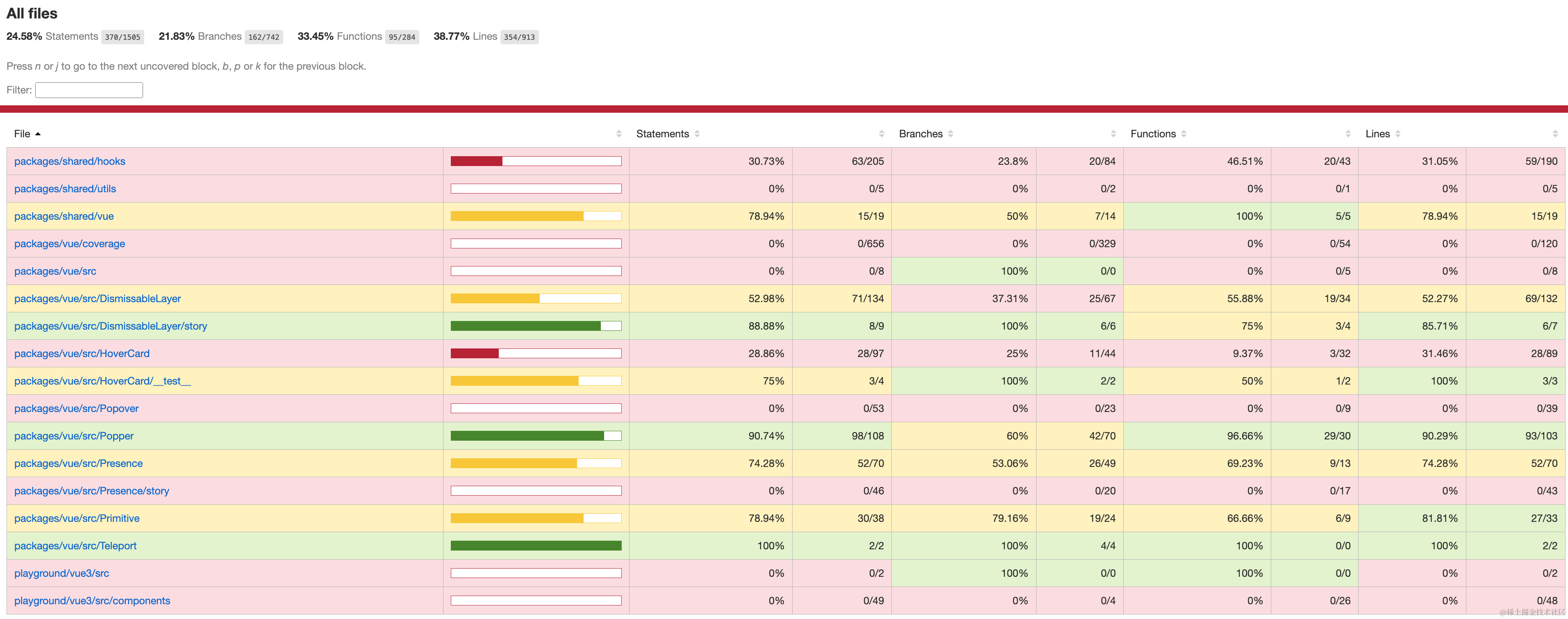Click sort icon above branches fraction column
The width and height of the screenshot is (1568, 619).
pos(1113,134)
